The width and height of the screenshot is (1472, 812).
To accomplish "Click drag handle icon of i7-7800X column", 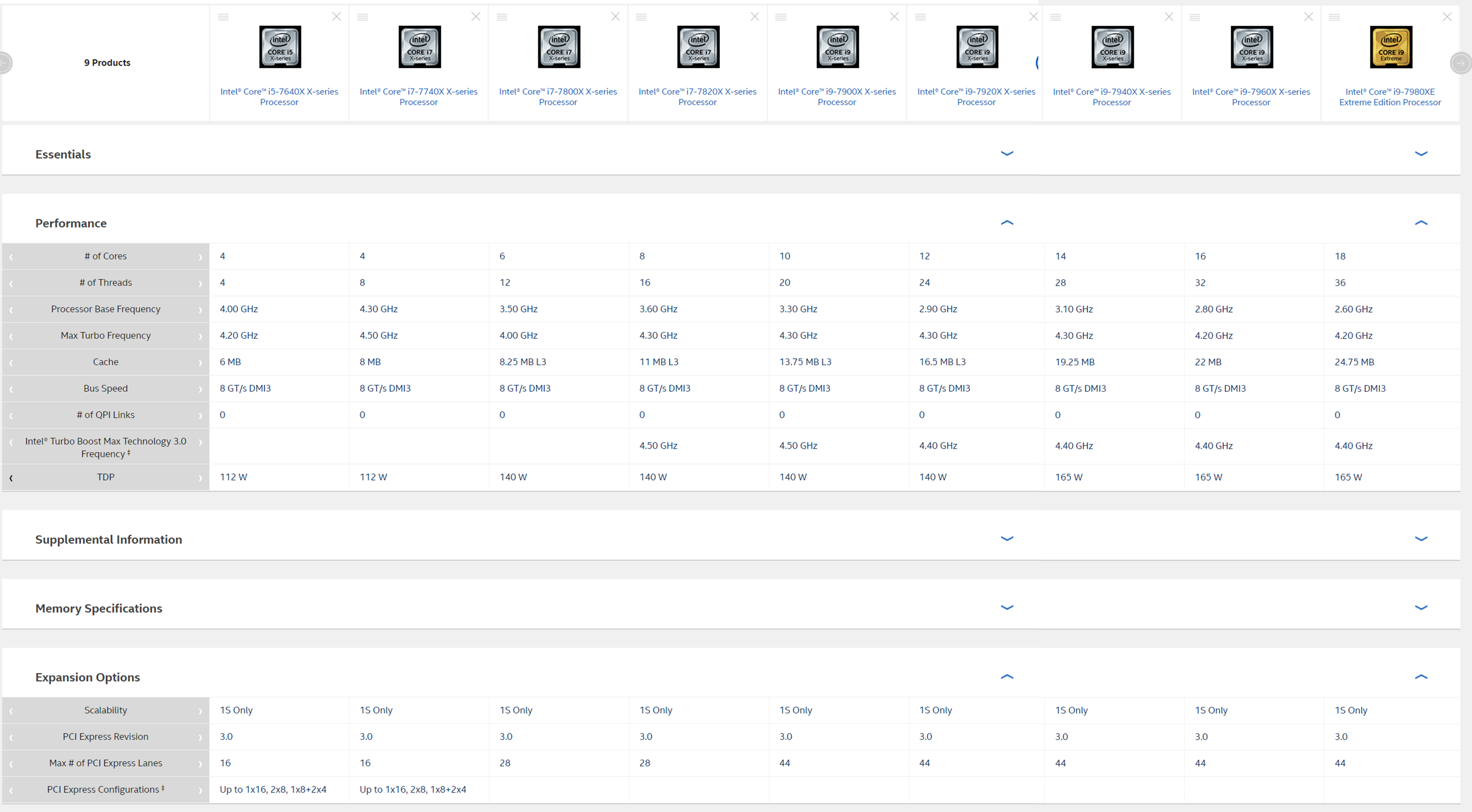I will [x=502, y=17].
